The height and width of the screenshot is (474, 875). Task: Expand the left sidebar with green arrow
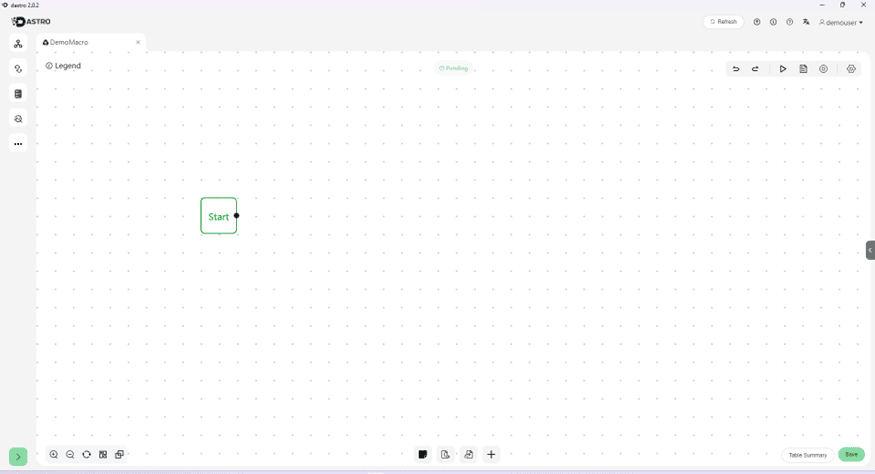pos(18,456)
